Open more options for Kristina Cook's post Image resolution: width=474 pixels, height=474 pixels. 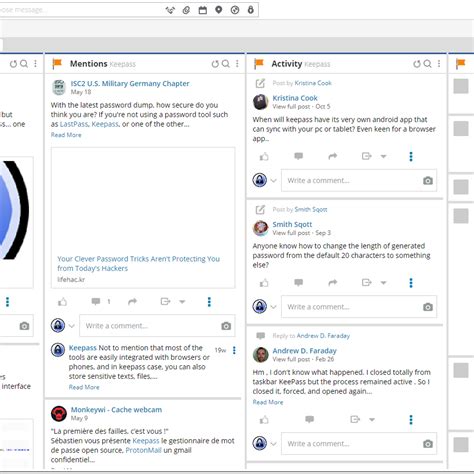click(x=411, y=157)
